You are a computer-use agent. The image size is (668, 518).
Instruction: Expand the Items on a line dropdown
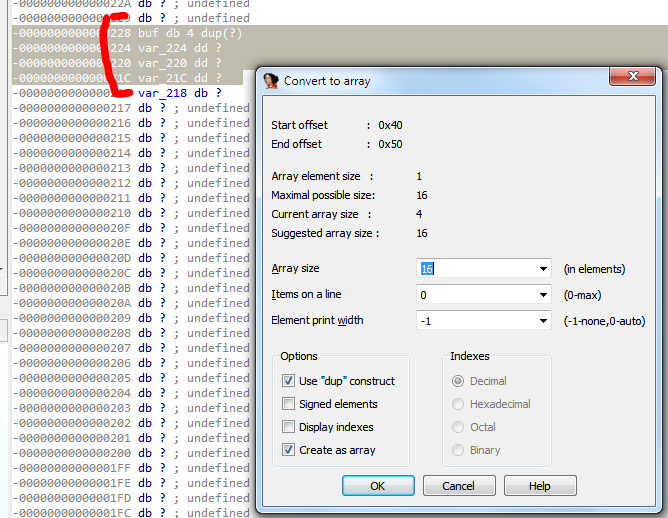pos(543,295)
